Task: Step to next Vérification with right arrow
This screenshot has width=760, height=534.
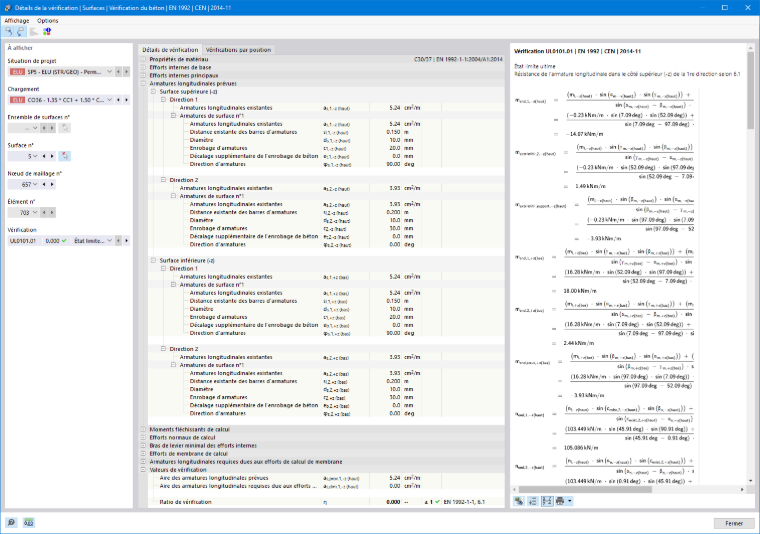Action: pyautogui.click(x=127, y=240)
